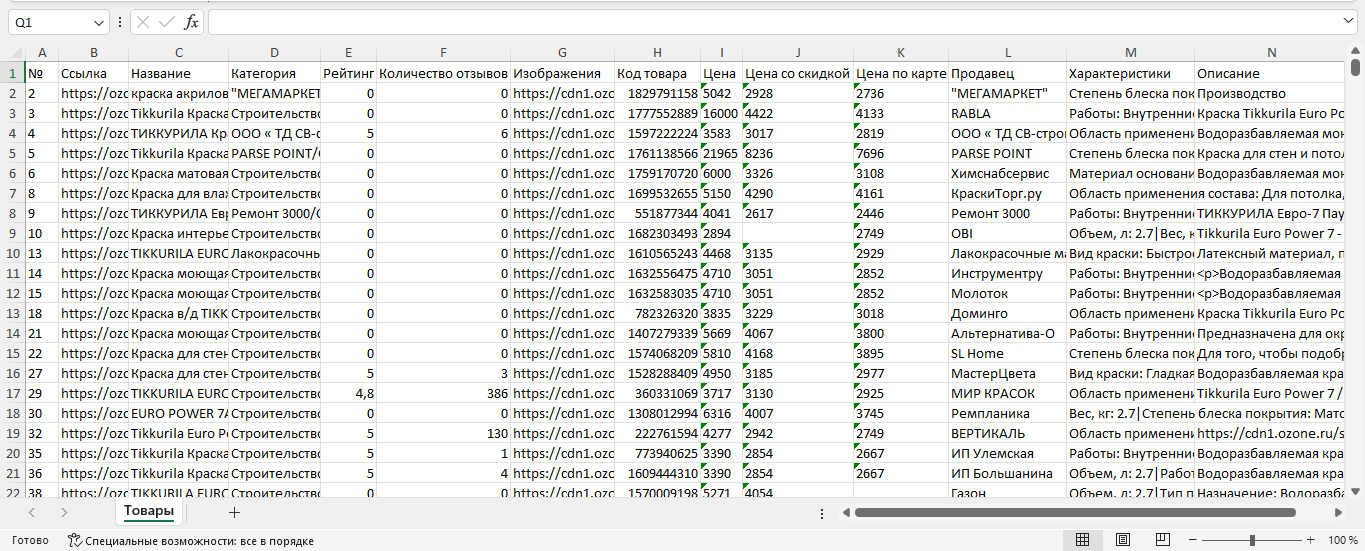Viewport: 1365px width, 551px height.
Task: Select column A header
Action: 41,53
